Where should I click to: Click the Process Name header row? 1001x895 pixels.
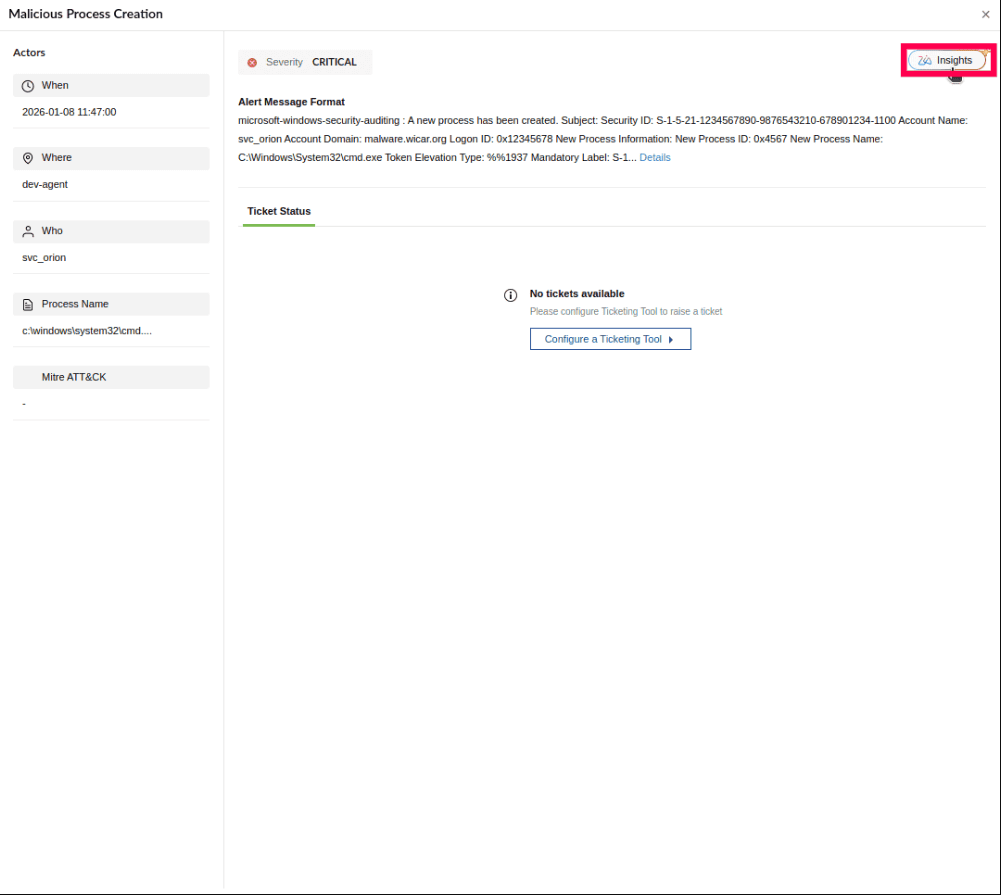click(111, 305)
